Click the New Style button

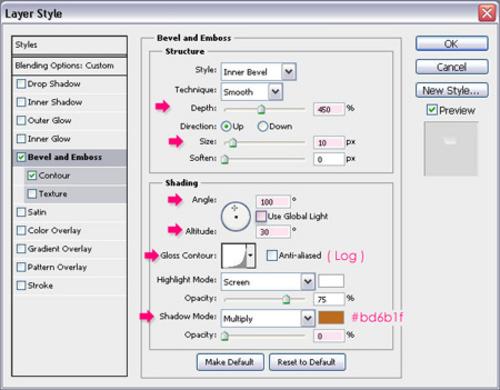(x=452, y=90)
